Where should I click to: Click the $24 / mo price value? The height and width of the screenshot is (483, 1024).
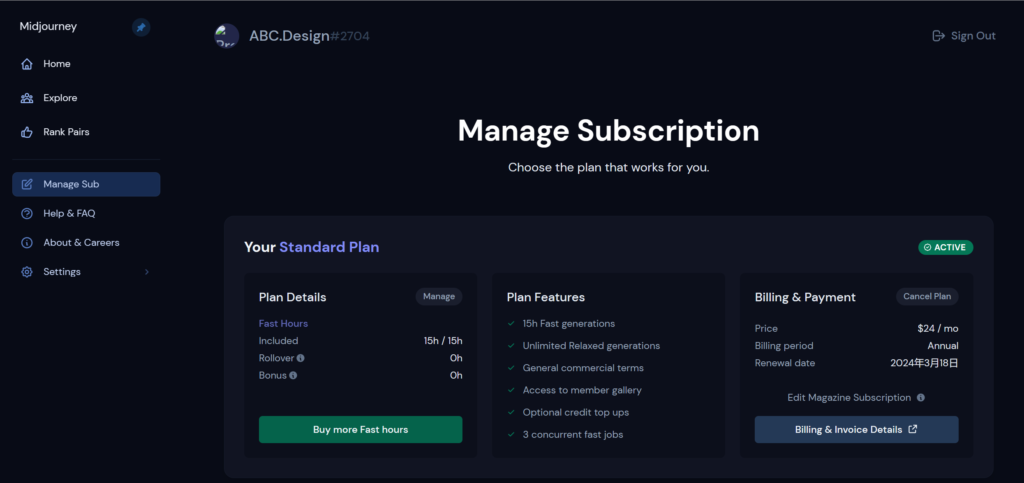point(938,328)
